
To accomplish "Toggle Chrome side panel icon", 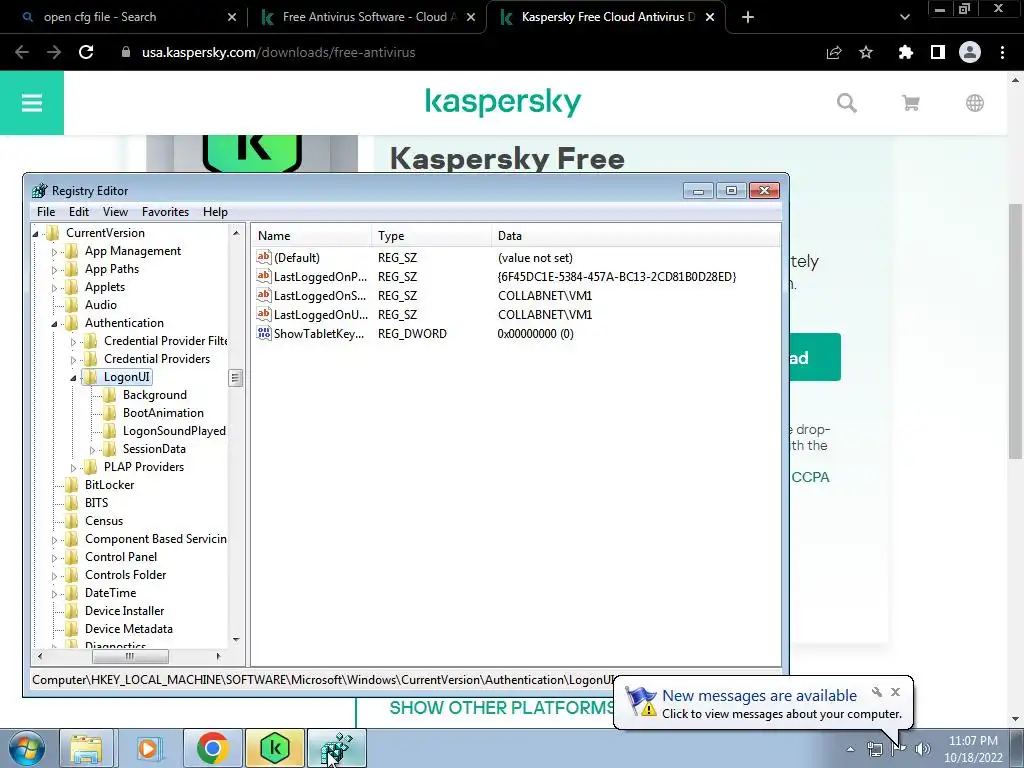I will [x=938, y=52].
